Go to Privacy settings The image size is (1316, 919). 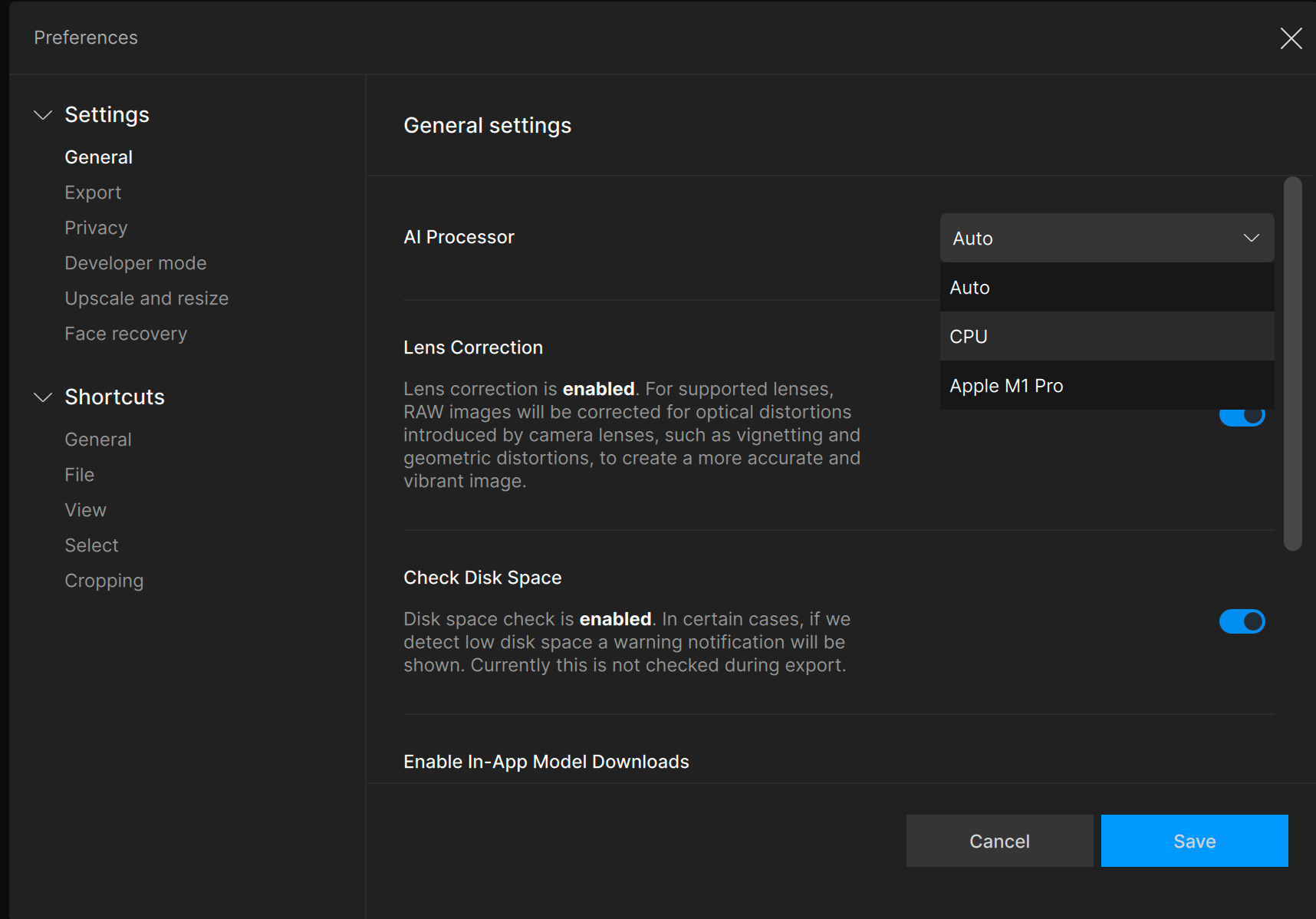[96, 228]
